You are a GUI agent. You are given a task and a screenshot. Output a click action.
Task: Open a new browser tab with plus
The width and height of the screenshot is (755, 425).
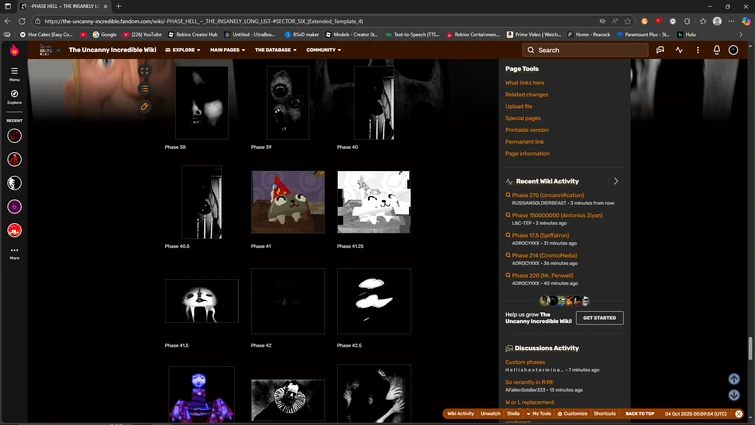118,6
